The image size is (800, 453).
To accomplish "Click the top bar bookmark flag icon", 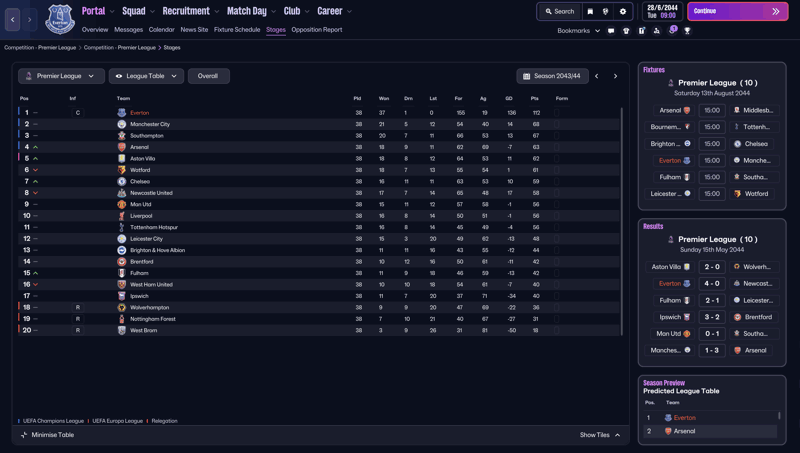I will [590, 11].
